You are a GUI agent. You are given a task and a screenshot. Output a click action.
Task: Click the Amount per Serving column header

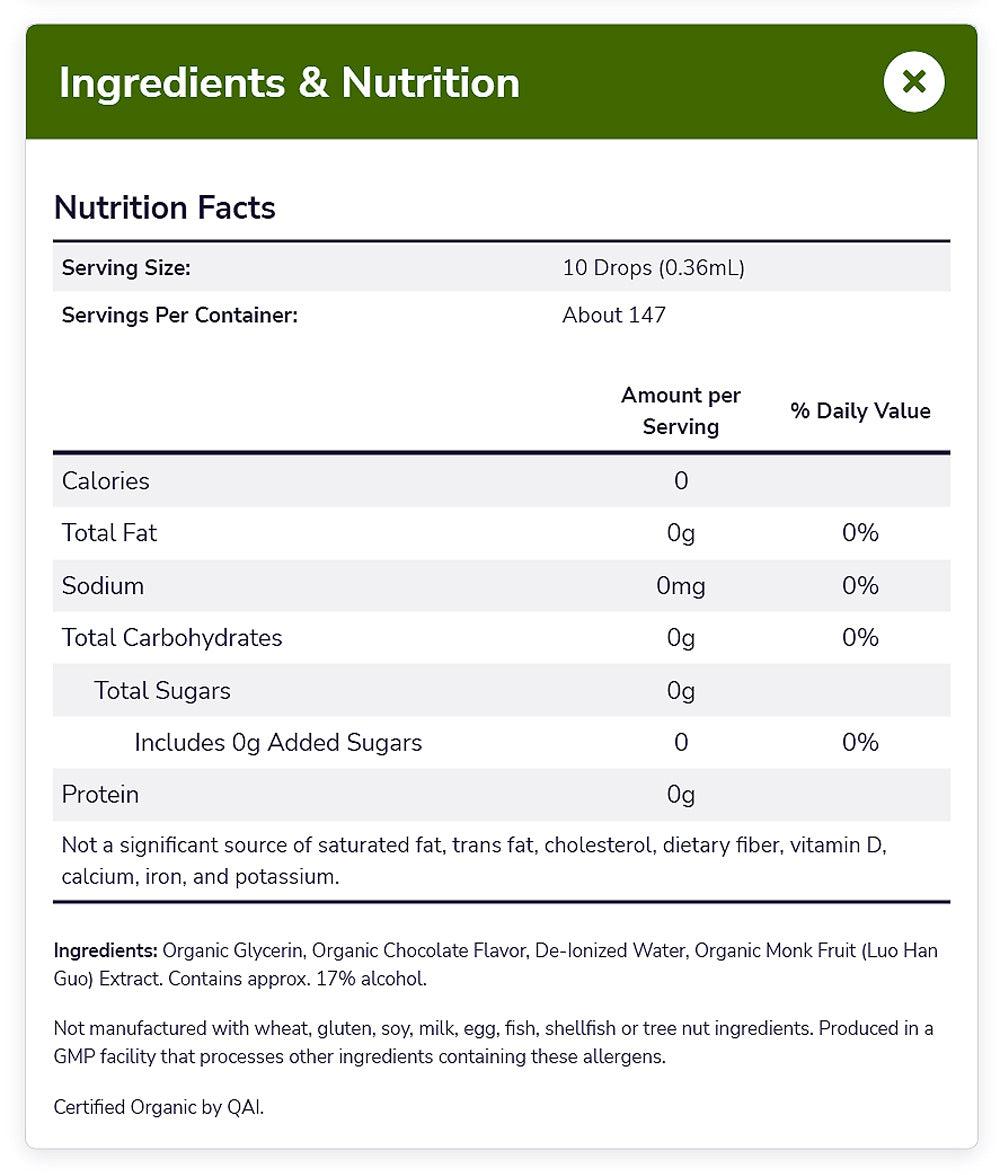pyautogui.click(x=680, y=411)
